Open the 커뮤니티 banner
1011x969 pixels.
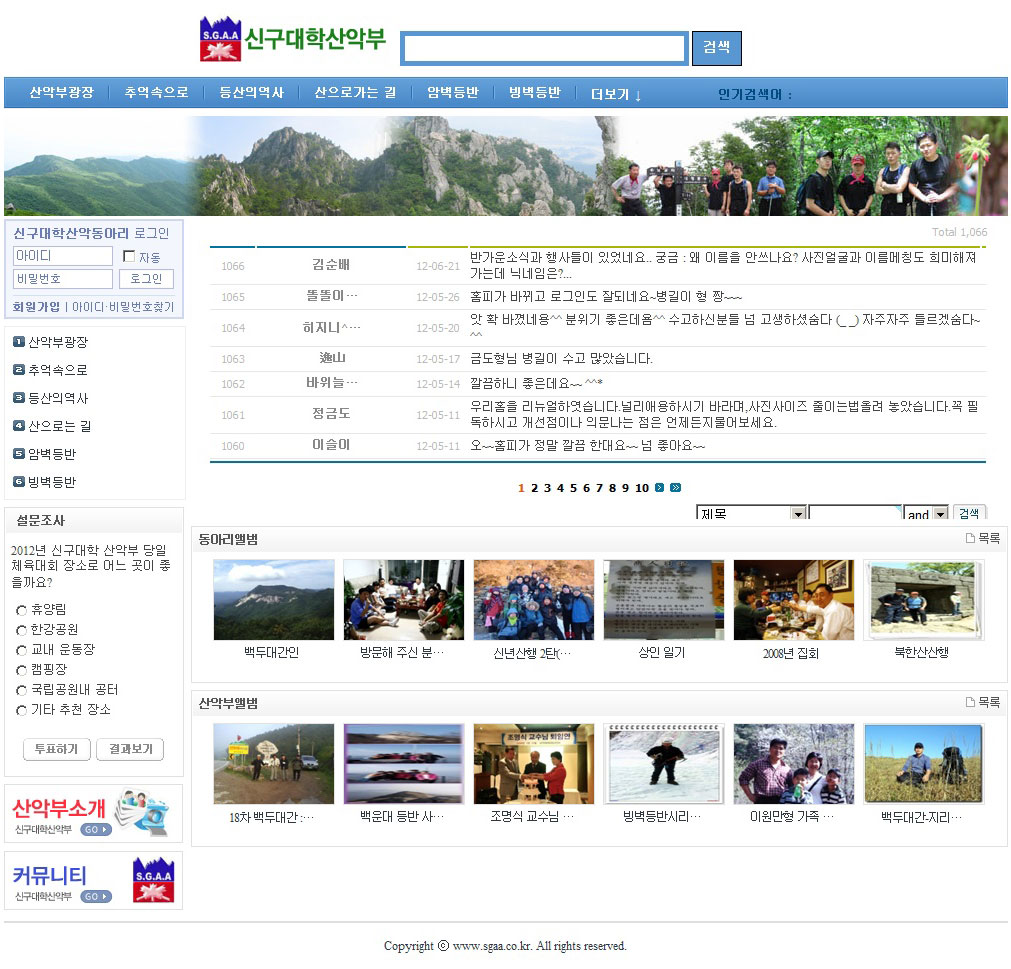(94, 881)
